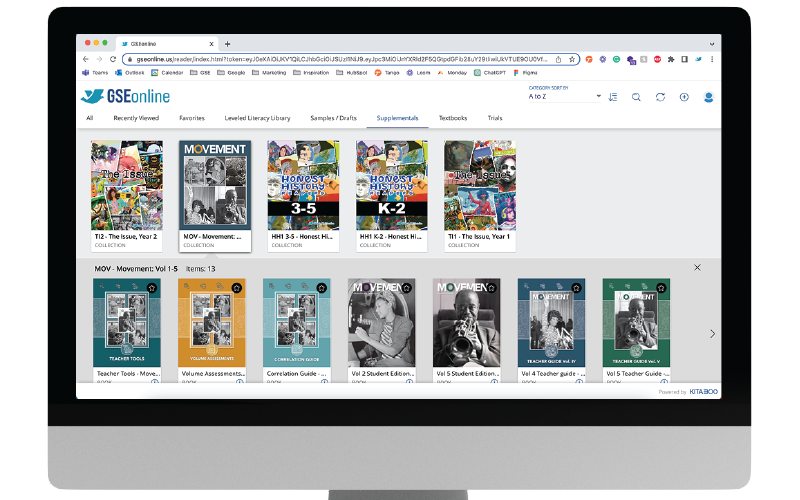Open the ChatGPT bookmark
Image resolution: width=800 pixels, height=500 pixels.
tap(490, 73)
